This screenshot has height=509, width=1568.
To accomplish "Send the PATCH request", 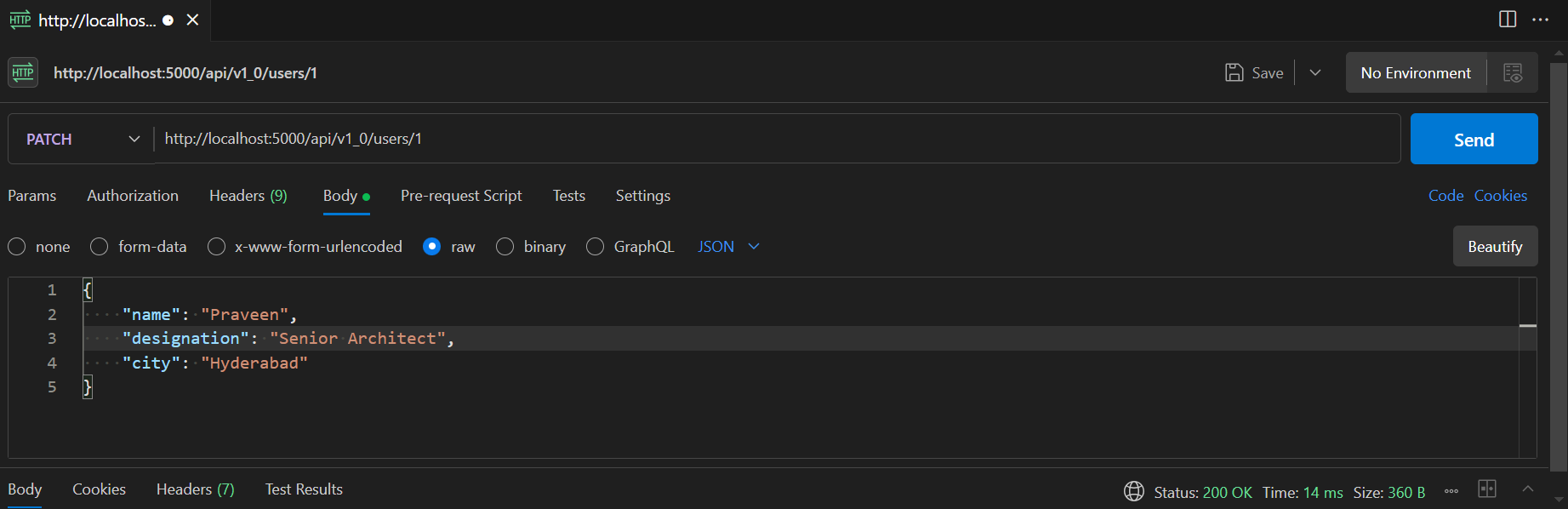I will pos(1474,139).
